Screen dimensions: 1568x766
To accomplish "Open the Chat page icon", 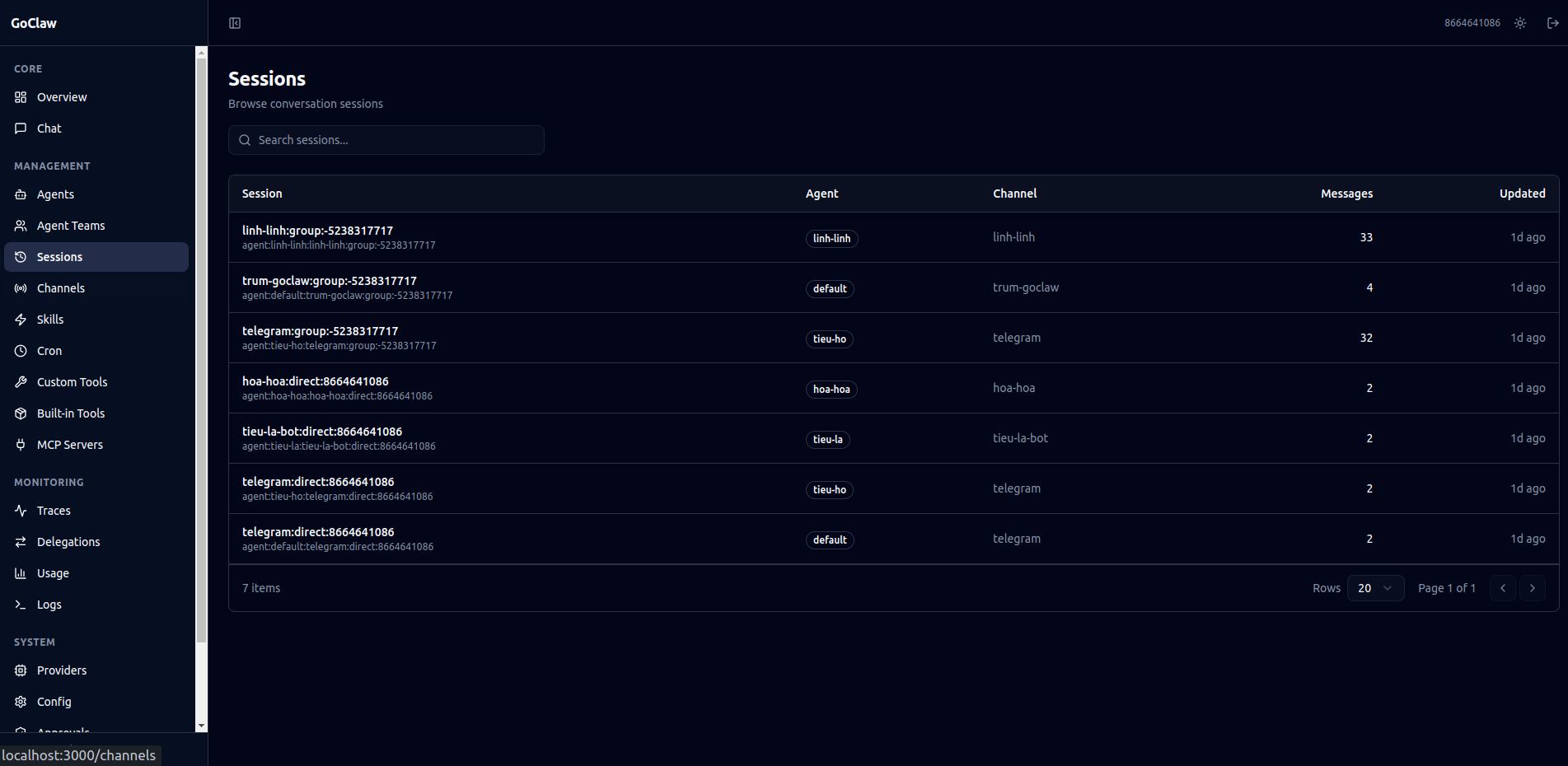I will pyautogui.click(x=21, y=128).
